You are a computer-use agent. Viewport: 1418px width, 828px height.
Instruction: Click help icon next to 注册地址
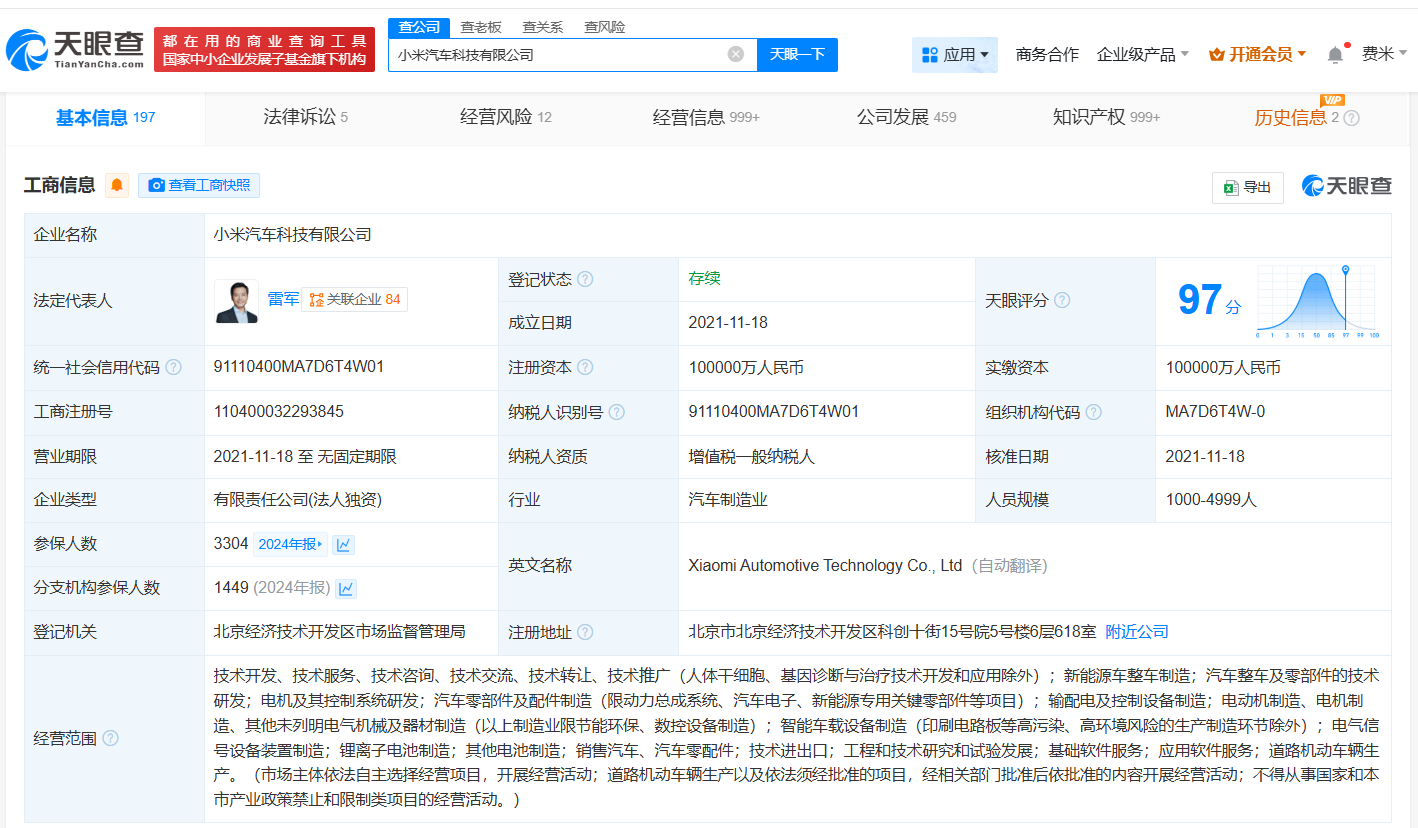[x=585, y=632]
